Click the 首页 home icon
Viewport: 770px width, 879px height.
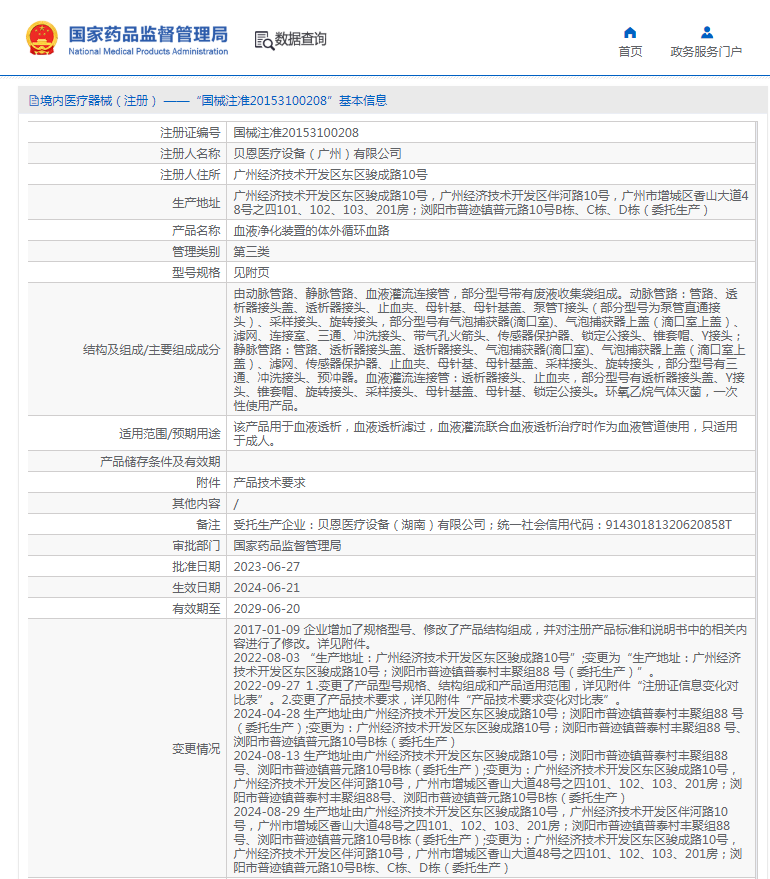[630, 33]
